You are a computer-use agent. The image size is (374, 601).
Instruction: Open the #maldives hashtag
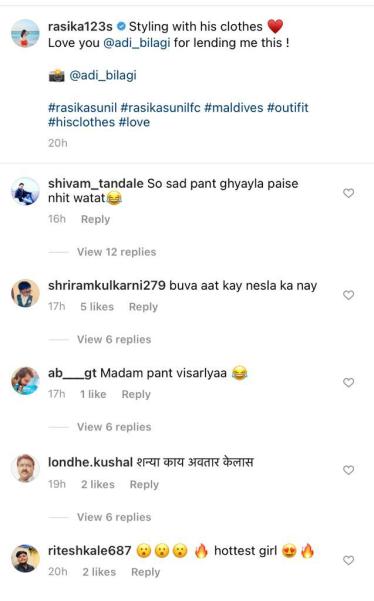point(234,108)
